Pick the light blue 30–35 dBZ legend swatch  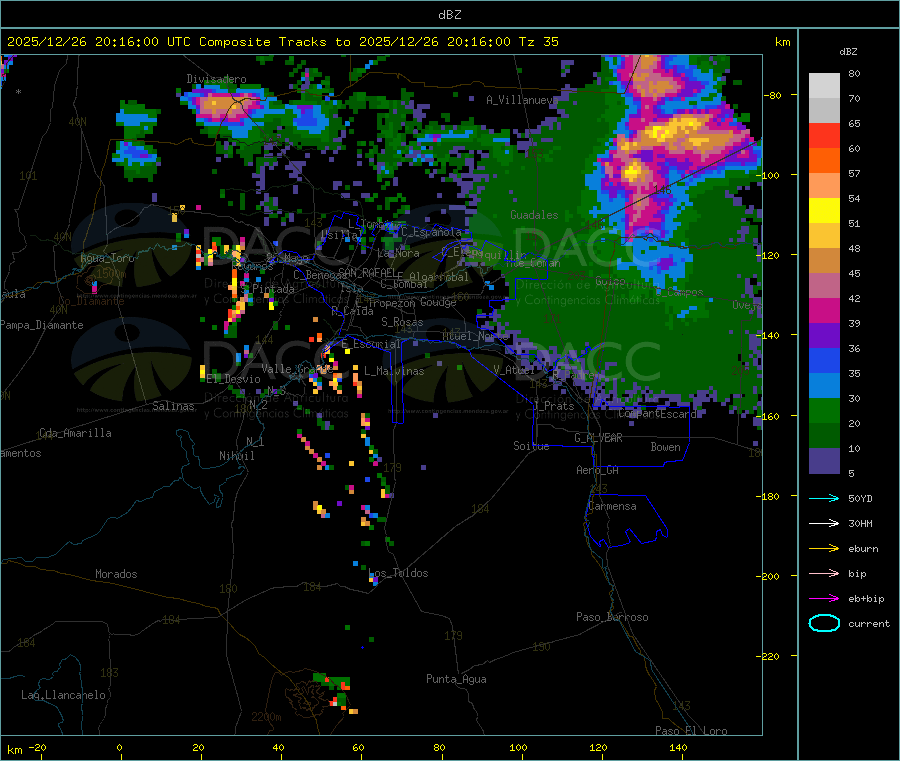pos(824,386)
